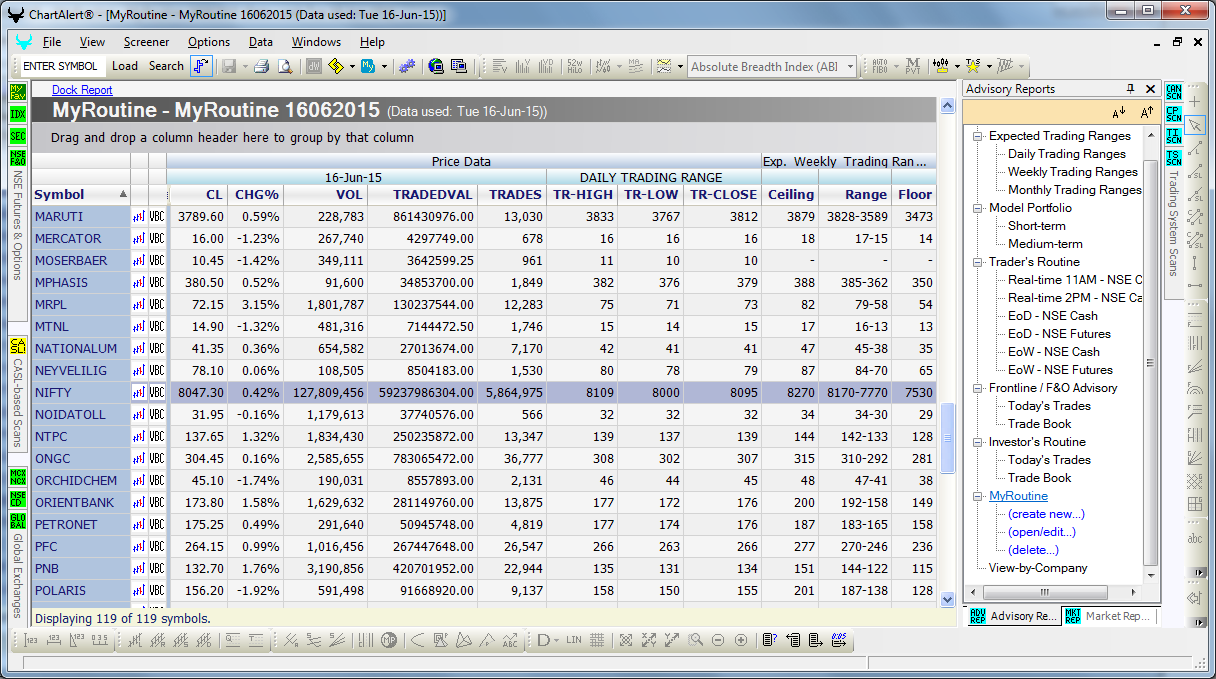Select Daily Trading Ranges tree item
This screenshot has height=679, width=1216.
pos(1066,154)
